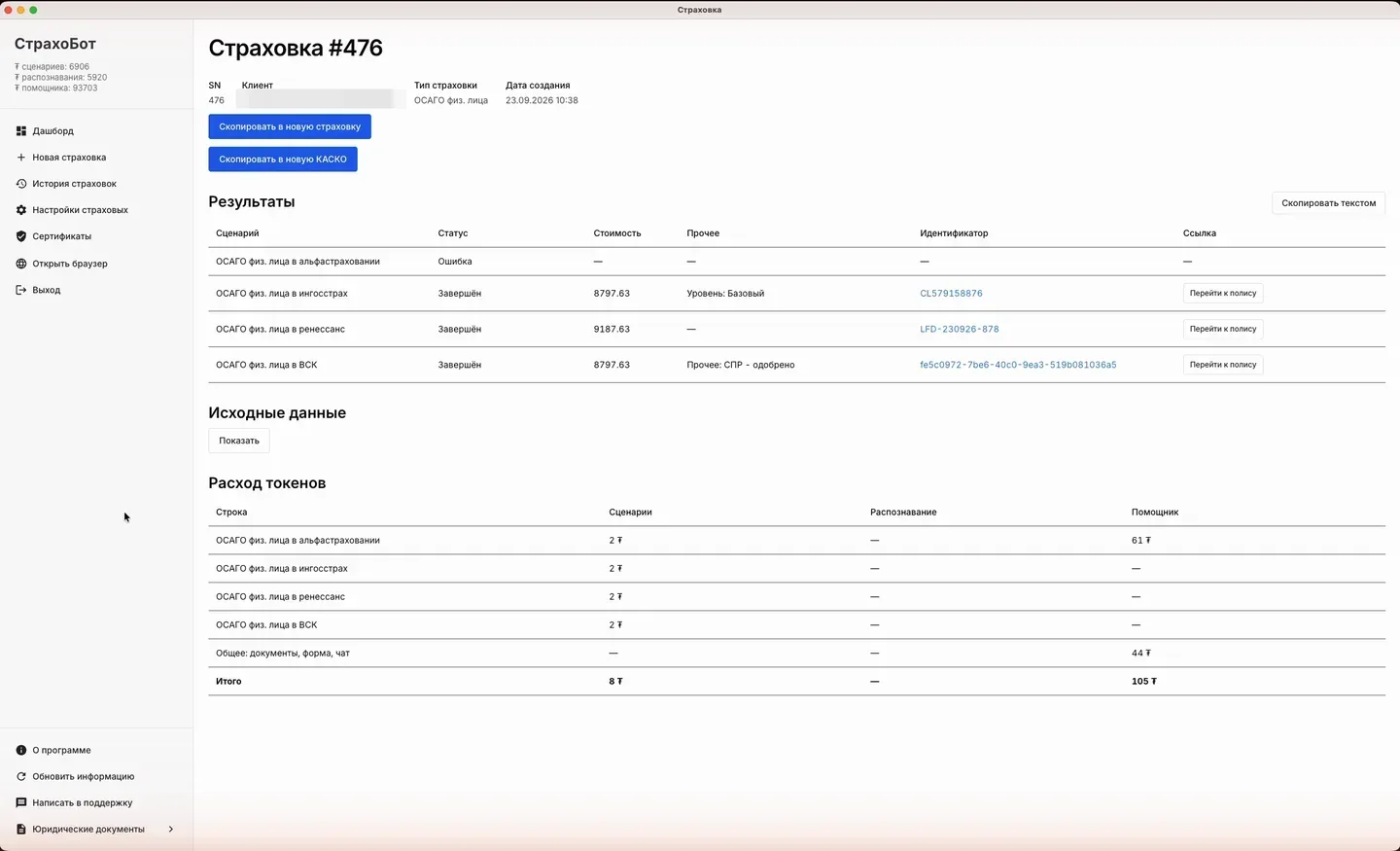Click Скопировать в новую КАСКО button
The width and height of the screenshot is (1400, 851).
pos(283,160)
